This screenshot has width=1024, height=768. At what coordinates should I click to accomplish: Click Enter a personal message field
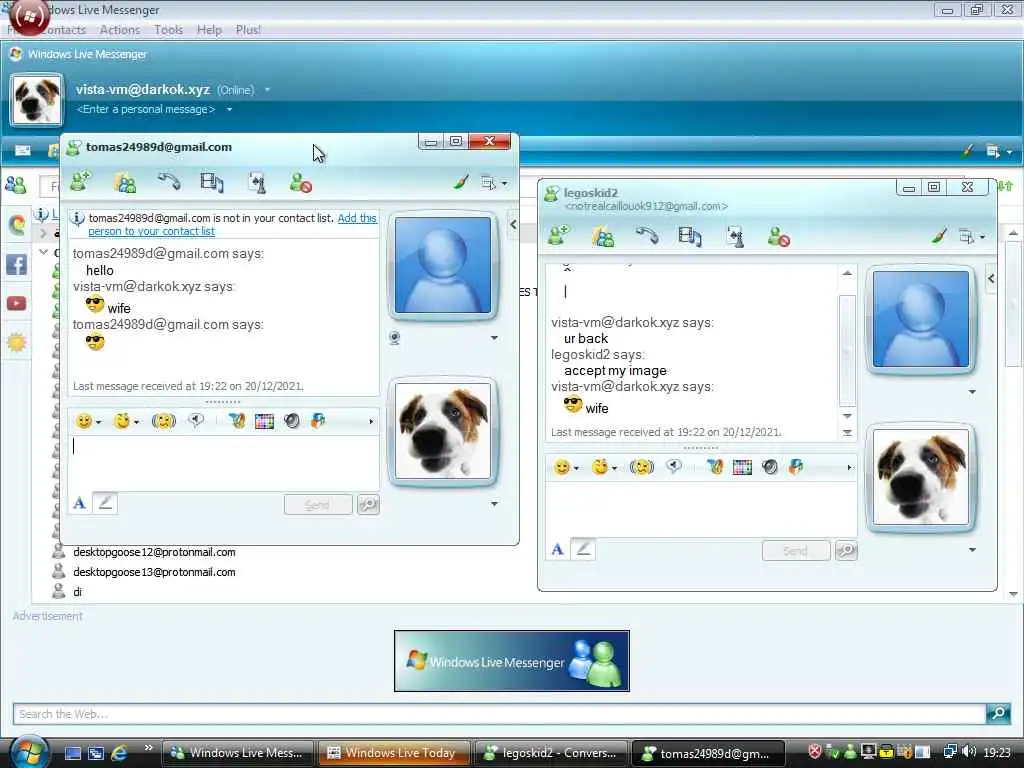[x=146, y=109]
